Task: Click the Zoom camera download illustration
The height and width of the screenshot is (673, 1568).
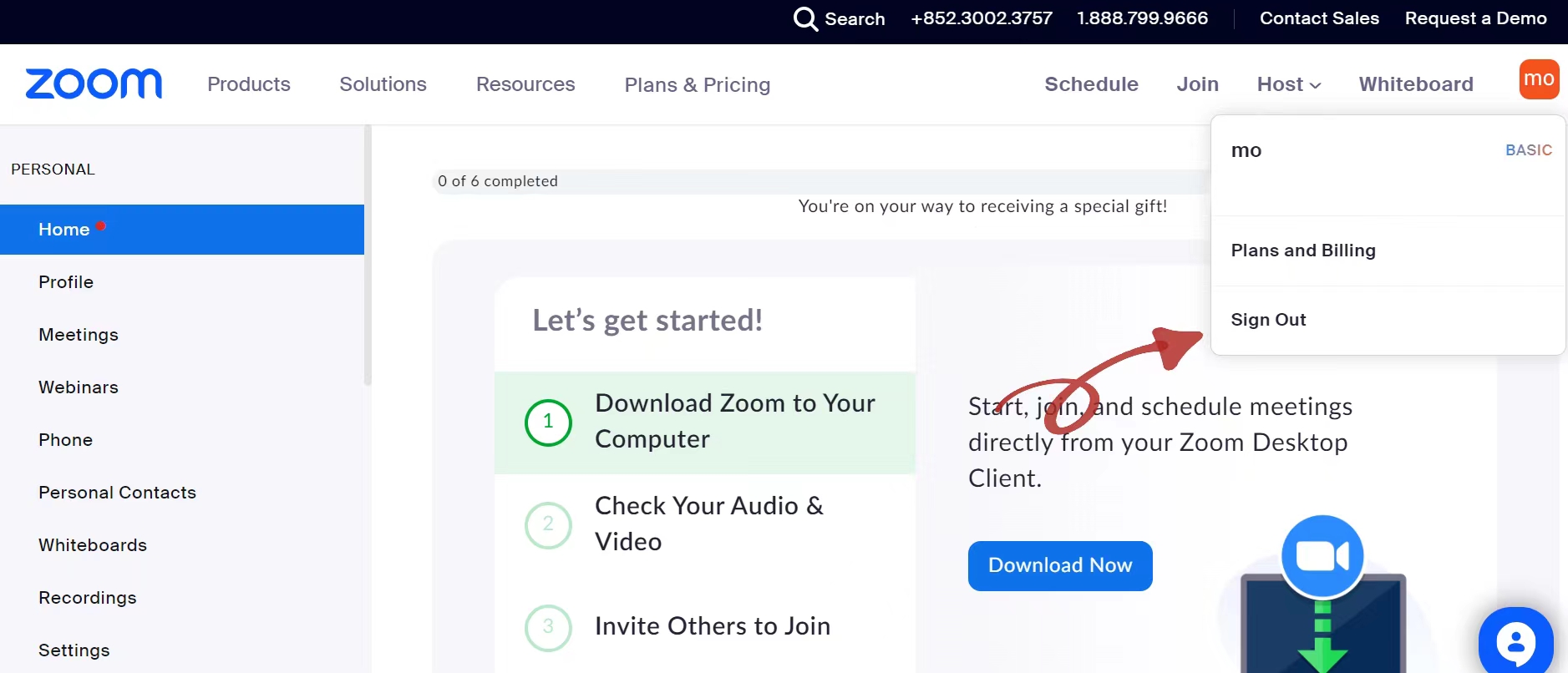Action: (1322, 595)
